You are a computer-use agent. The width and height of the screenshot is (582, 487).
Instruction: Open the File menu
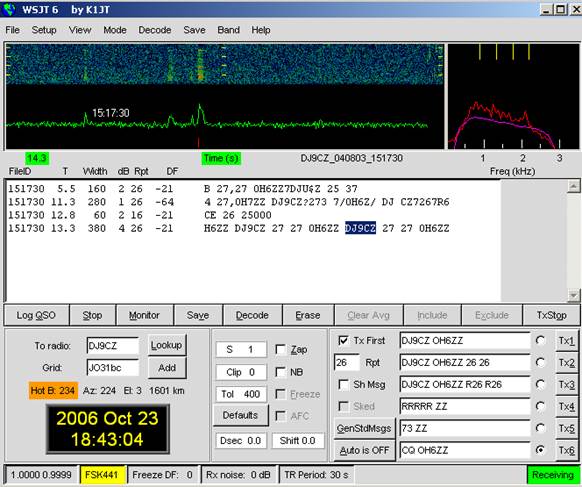12,30
